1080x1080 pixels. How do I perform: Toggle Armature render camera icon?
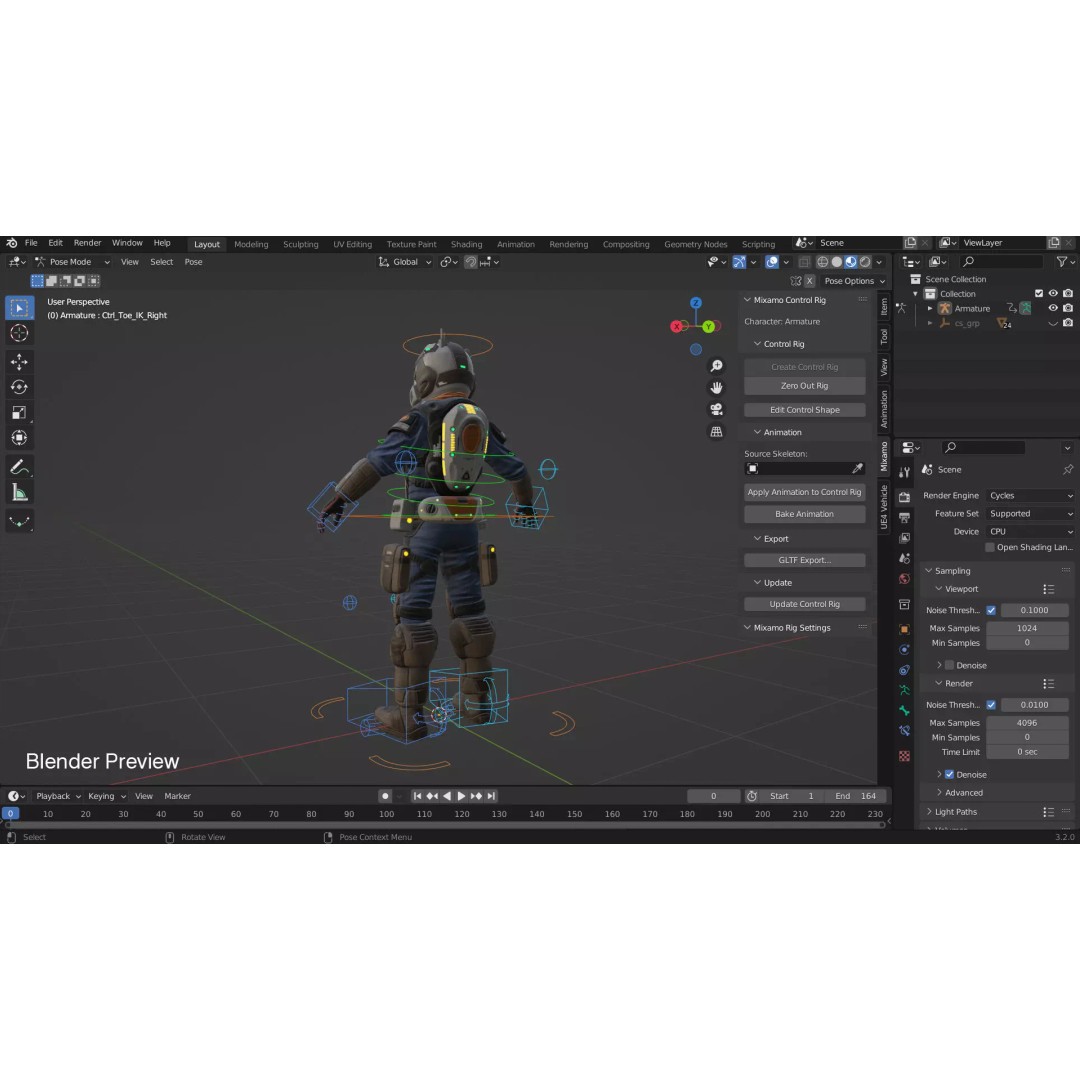[x=1068, y=308]
